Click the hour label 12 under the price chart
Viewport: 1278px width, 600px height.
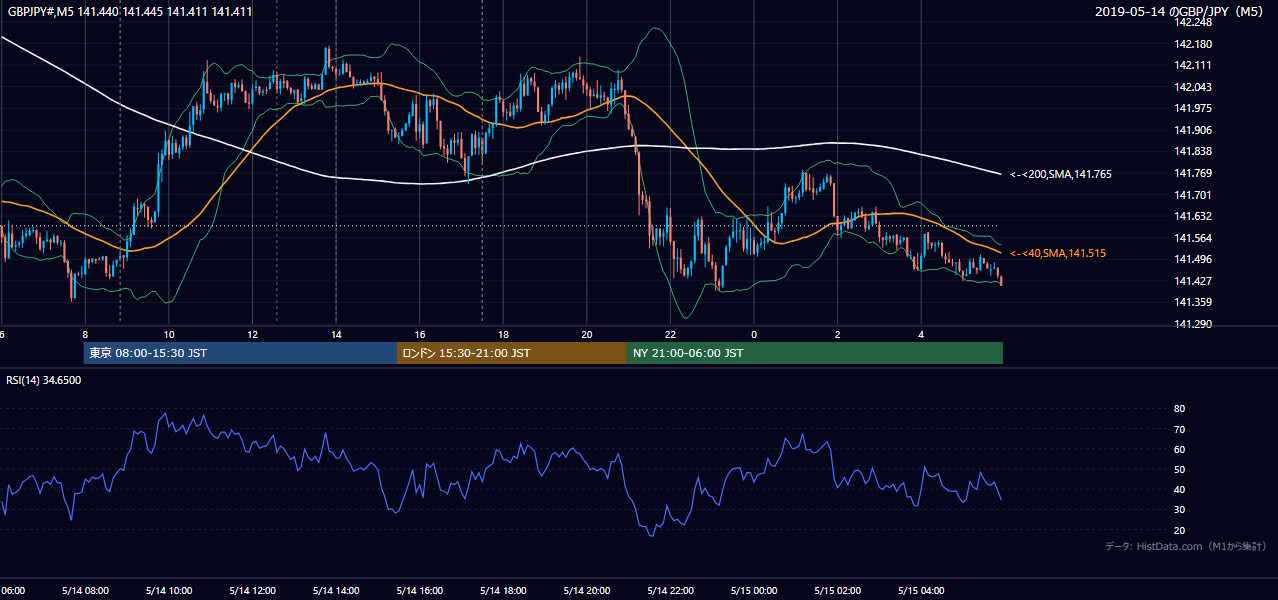click(x=252, y=334)
